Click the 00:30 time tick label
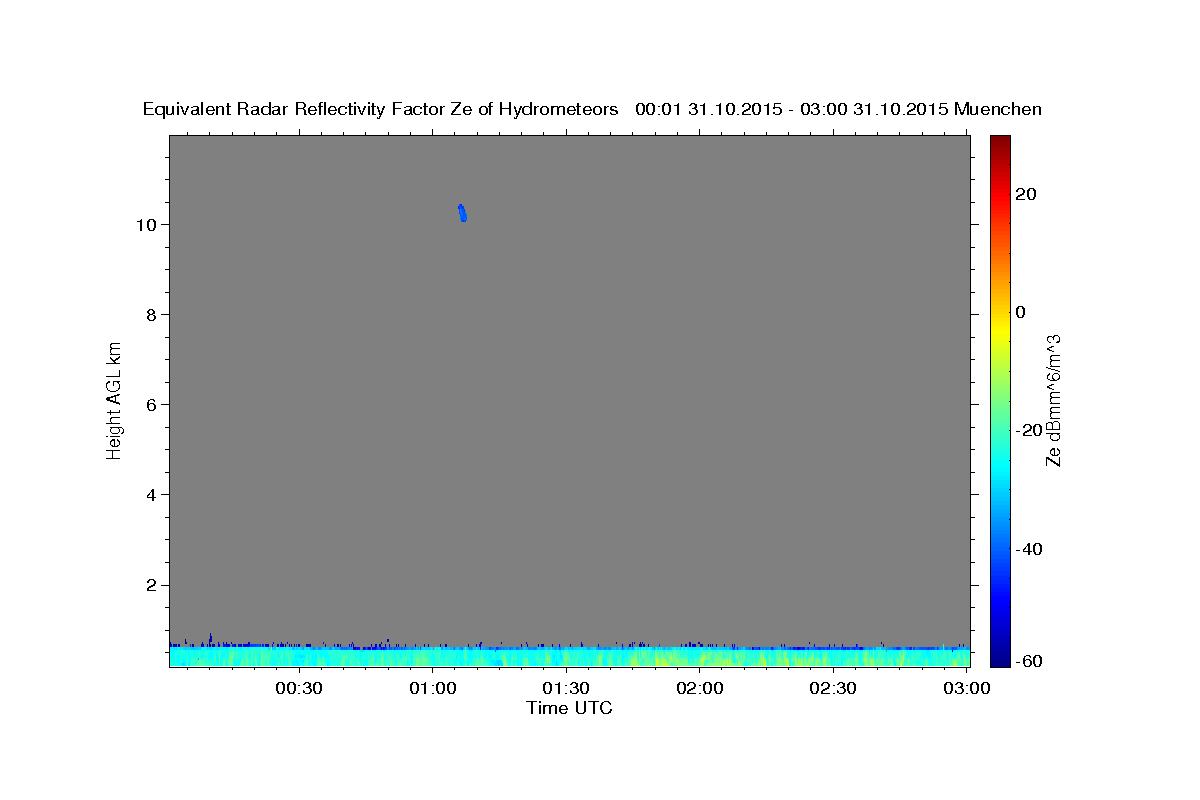 [299, 688]
